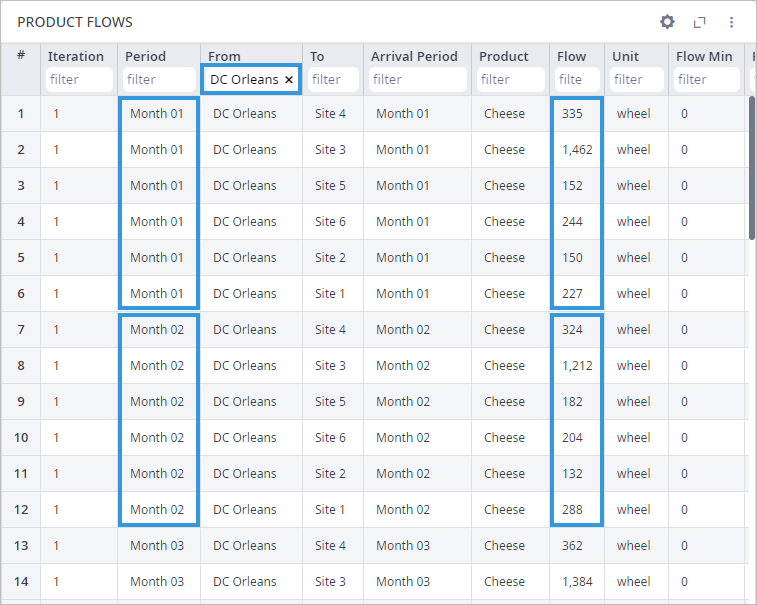Viewport: 757px width, 605px height.
Task: Select the flow value 362 in row 13
Action: (572, 546)
